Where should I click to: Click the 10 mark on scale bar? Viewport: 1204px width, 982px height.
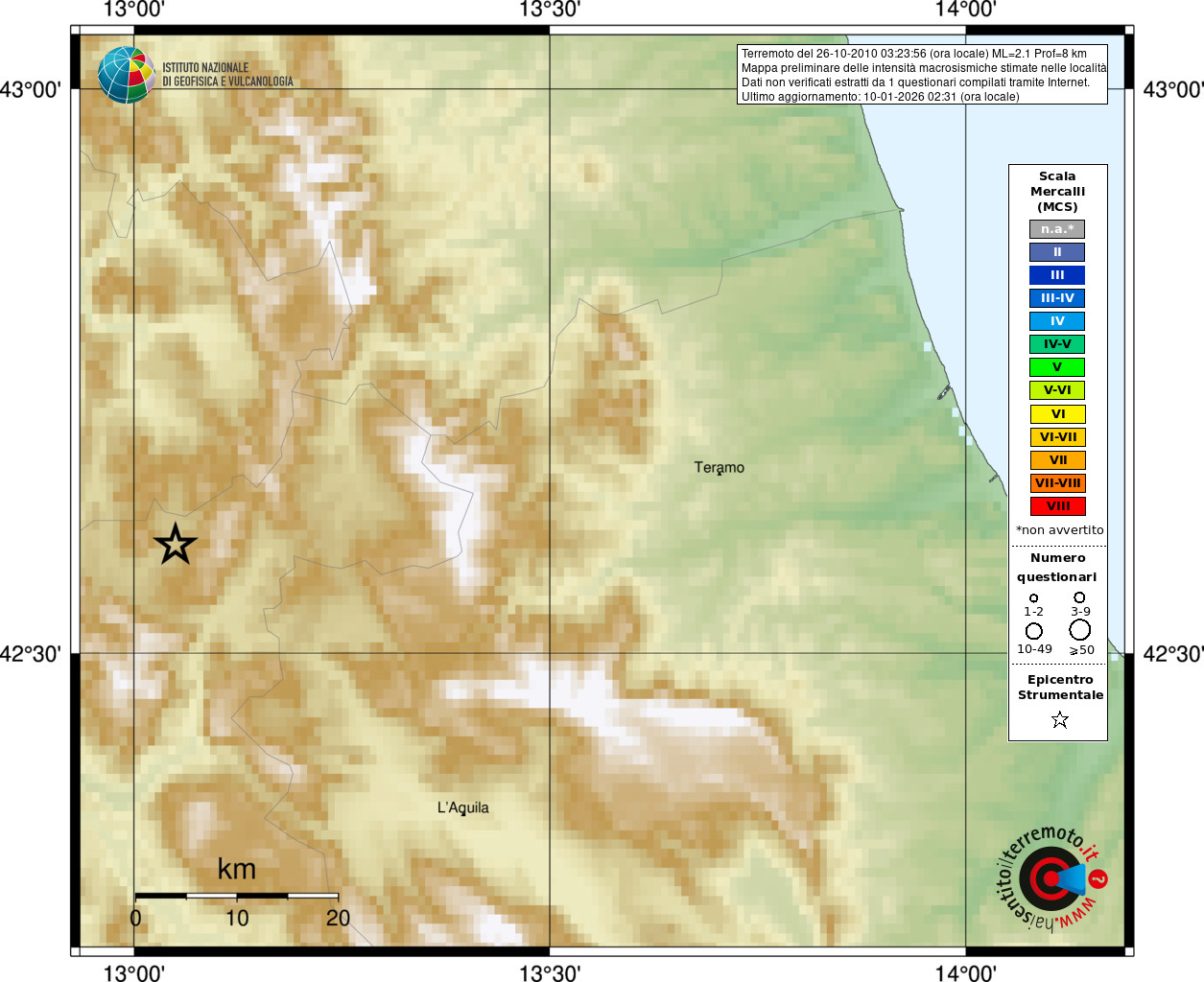pos(237,919)
